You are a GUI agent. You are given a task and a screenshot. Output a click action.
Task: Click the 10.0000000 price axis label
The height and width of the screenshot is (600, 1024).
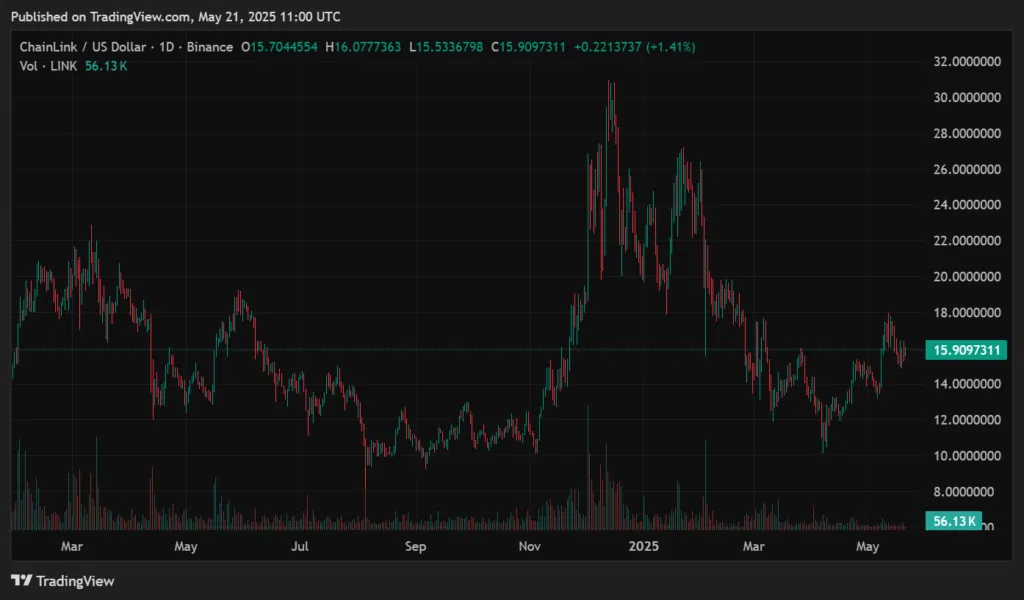(x=967, y=456)
